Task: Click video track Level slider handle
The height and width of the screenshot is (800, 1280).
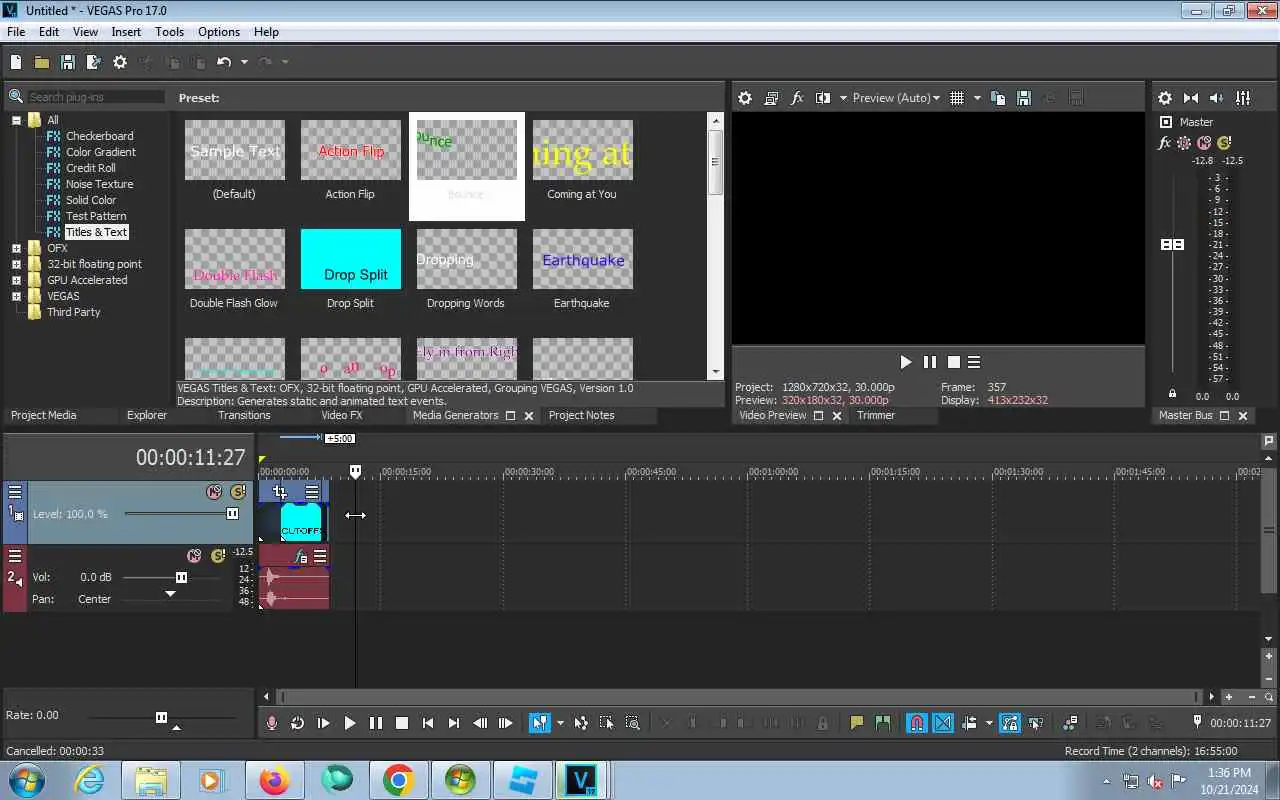Action: click(232, 514)
